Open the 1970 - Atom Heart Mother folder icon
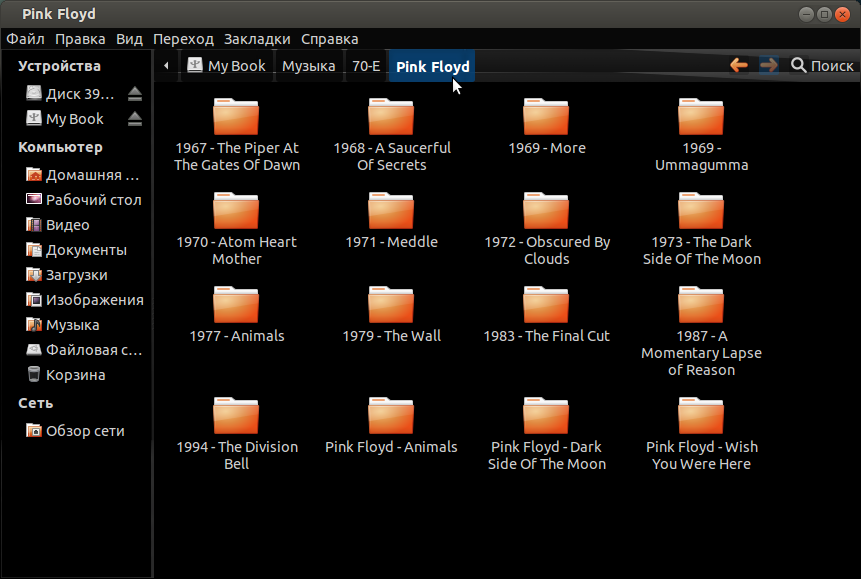 coord(236,210)
